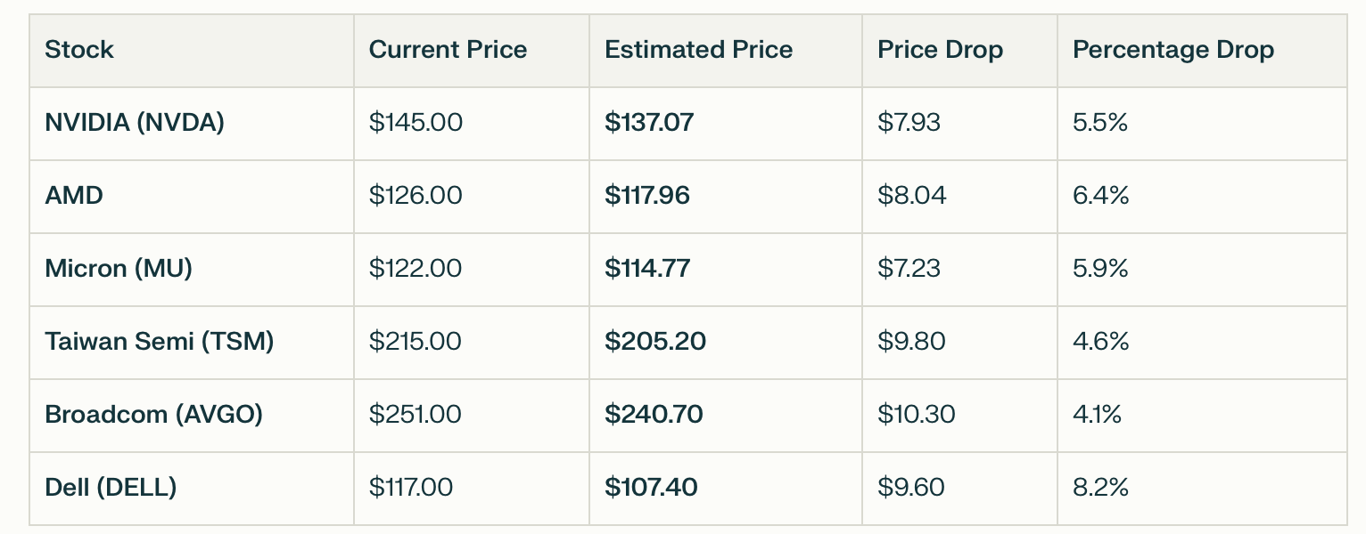Click the Estimated Price column header
The image size is (1366, 534).
tap(698, 50)
